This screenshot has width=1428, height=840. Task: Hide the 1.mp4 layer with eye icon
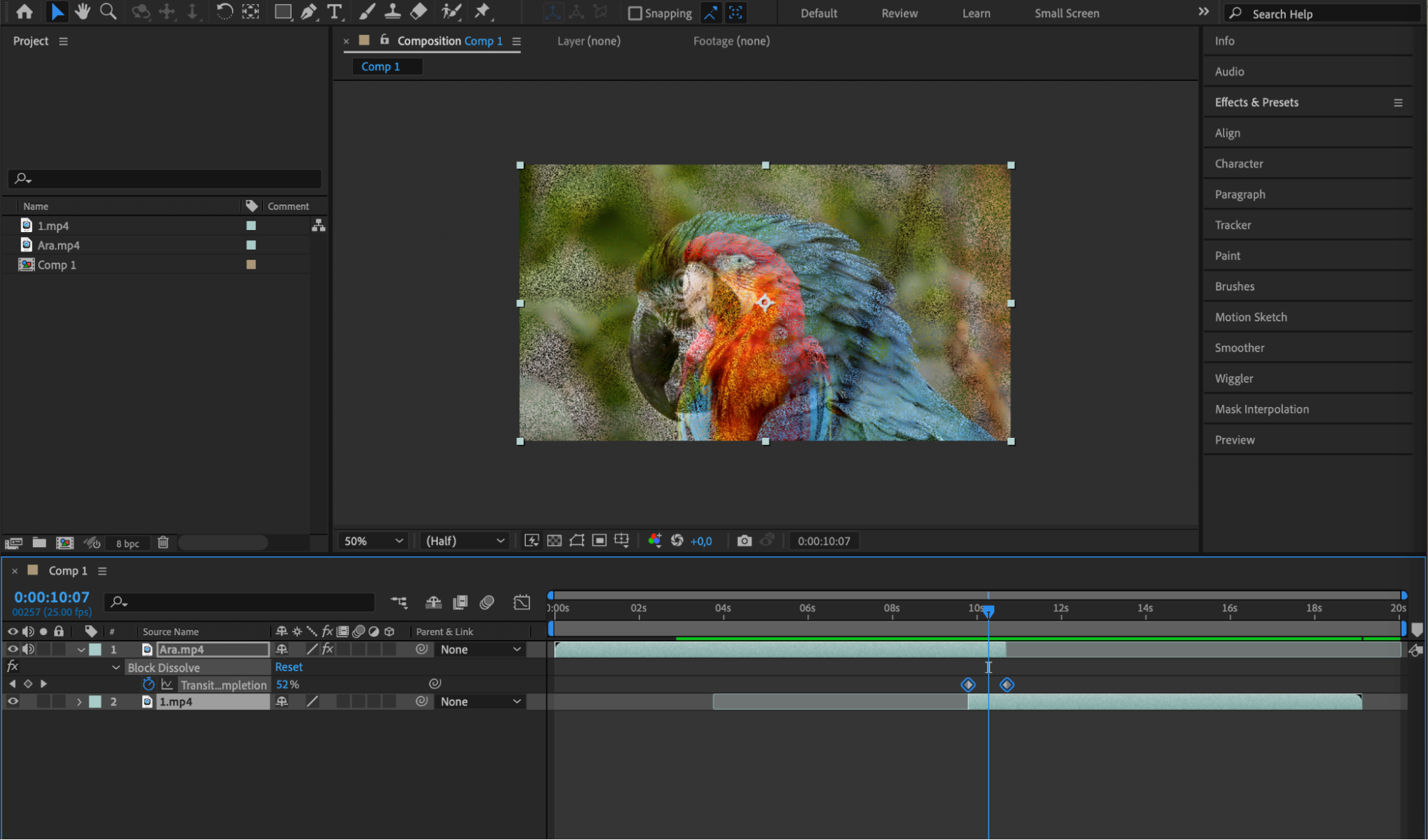click(x=13, y=701)
